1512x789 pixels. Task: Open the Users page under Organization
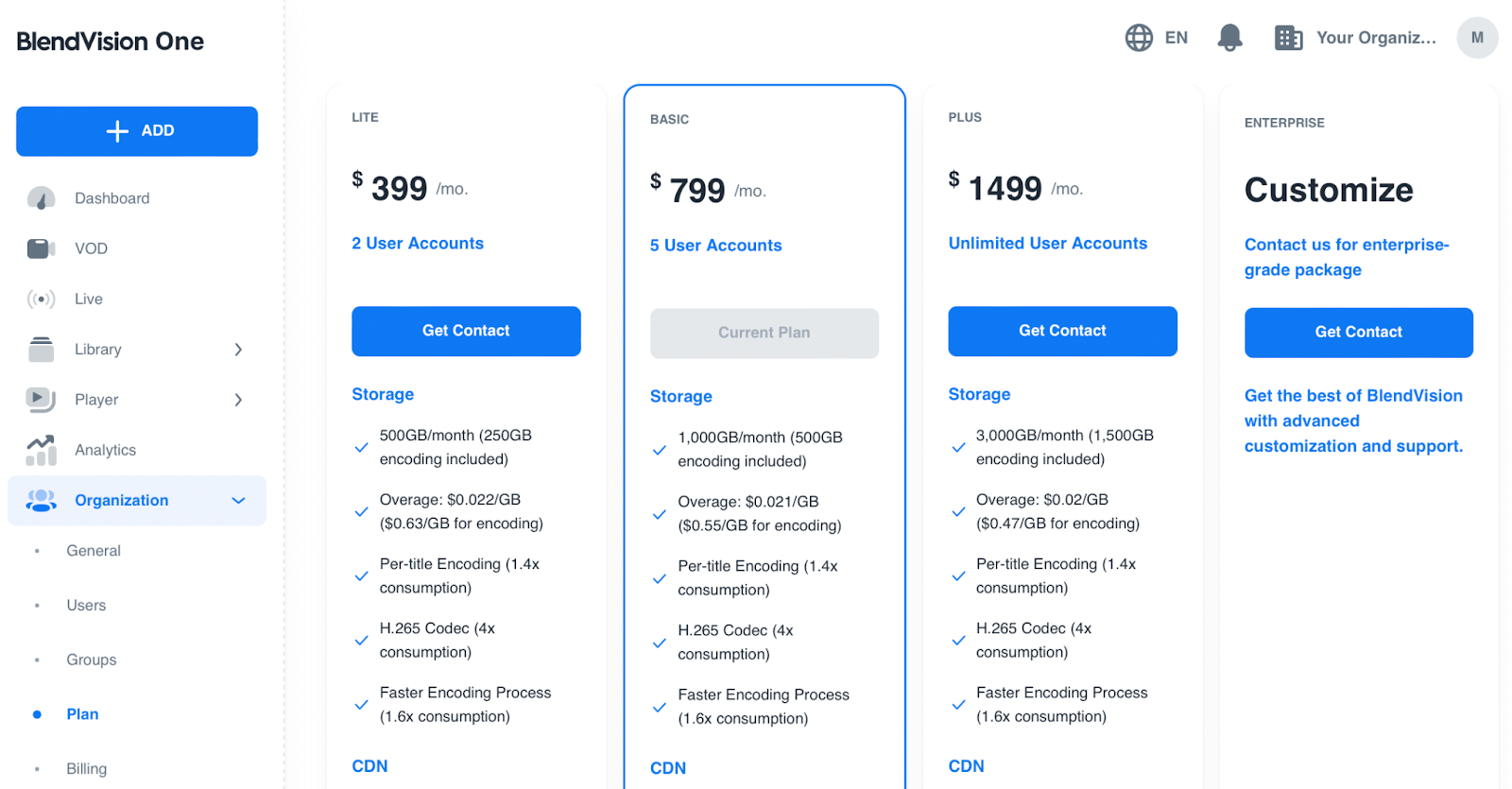point(86,605)
